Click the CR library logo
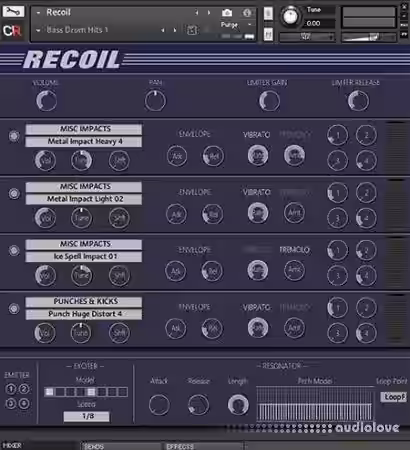The width and height of the screenshot is (410, 450). [x=12, y=31]
